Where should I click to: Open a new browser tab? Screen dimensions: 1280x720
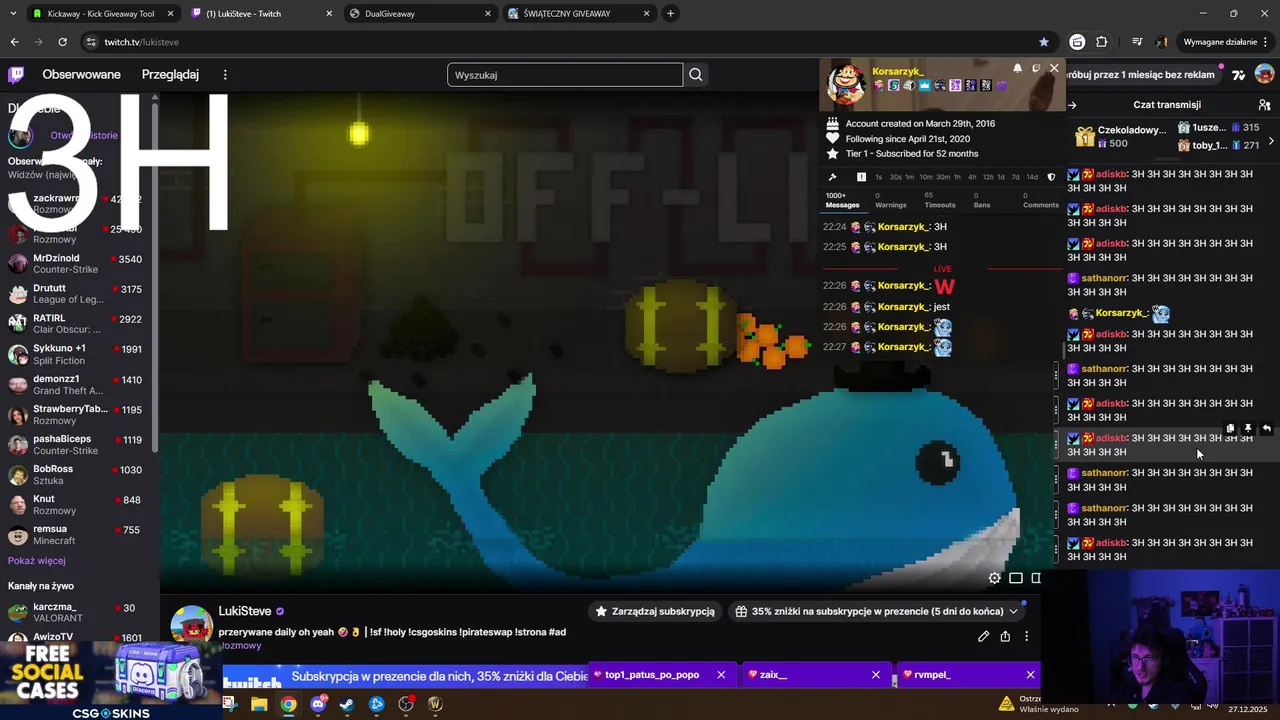coord(670,14)
